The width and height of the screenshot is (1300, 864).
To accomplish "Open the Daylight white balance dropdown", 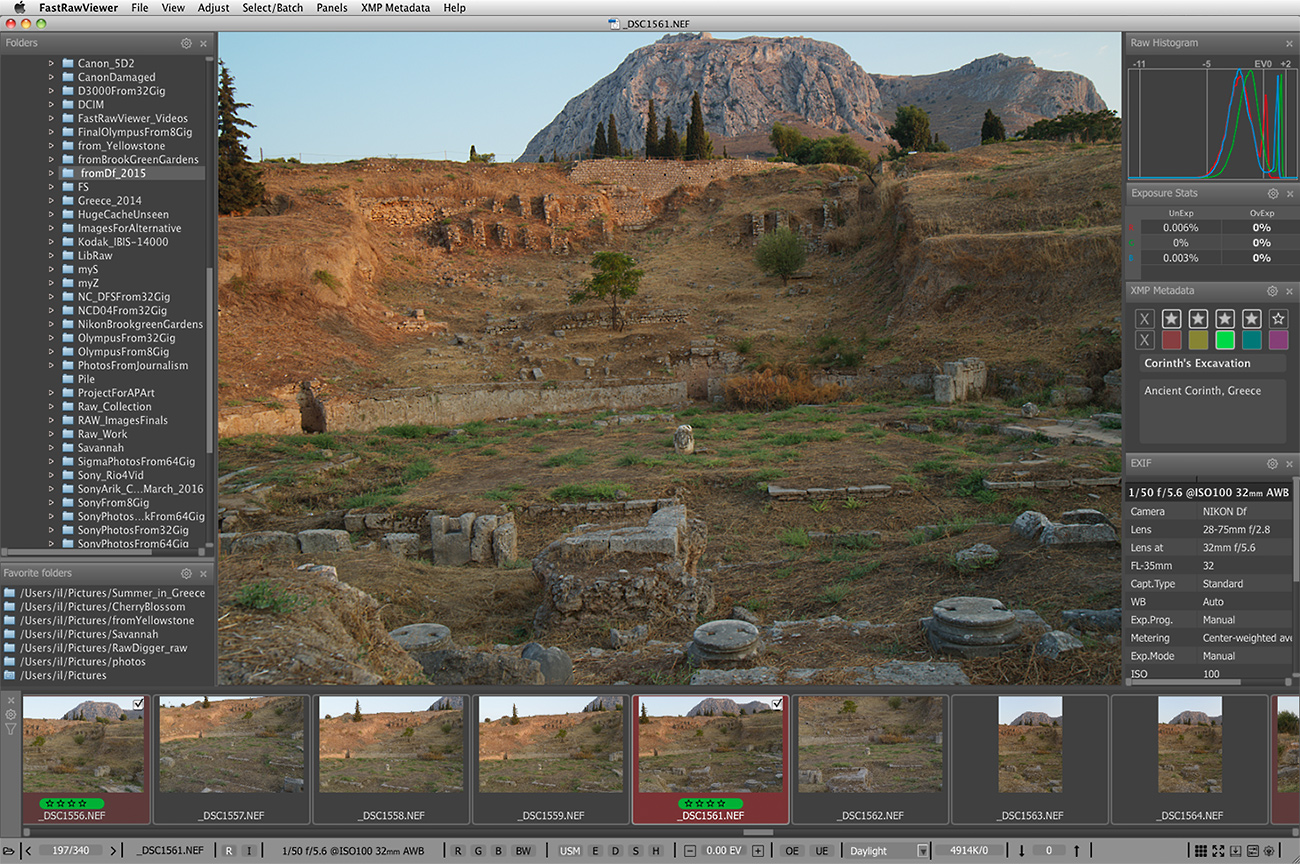I will pos(887,851).
